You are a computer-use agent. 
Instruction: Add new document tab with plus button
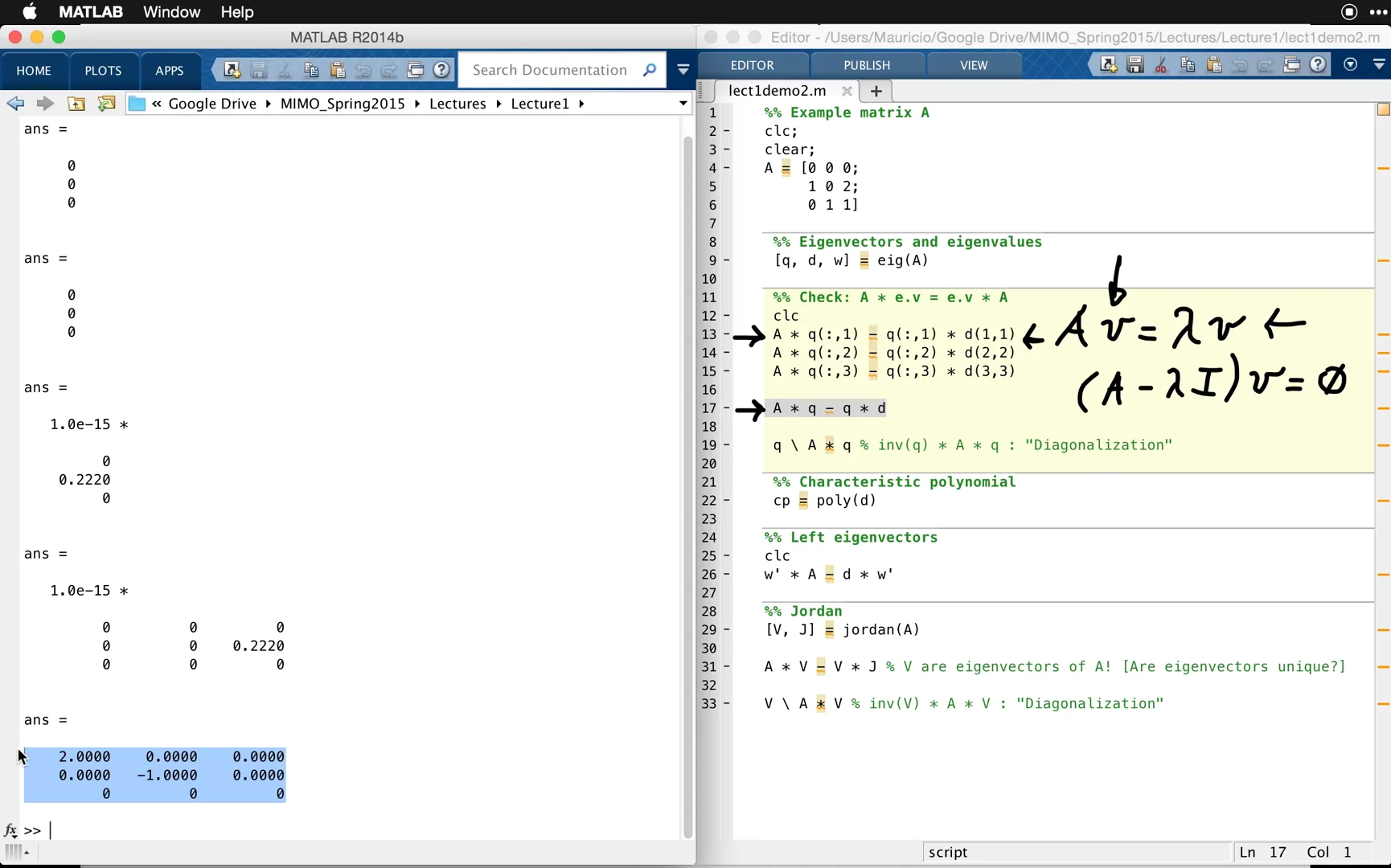pos(876,91)
